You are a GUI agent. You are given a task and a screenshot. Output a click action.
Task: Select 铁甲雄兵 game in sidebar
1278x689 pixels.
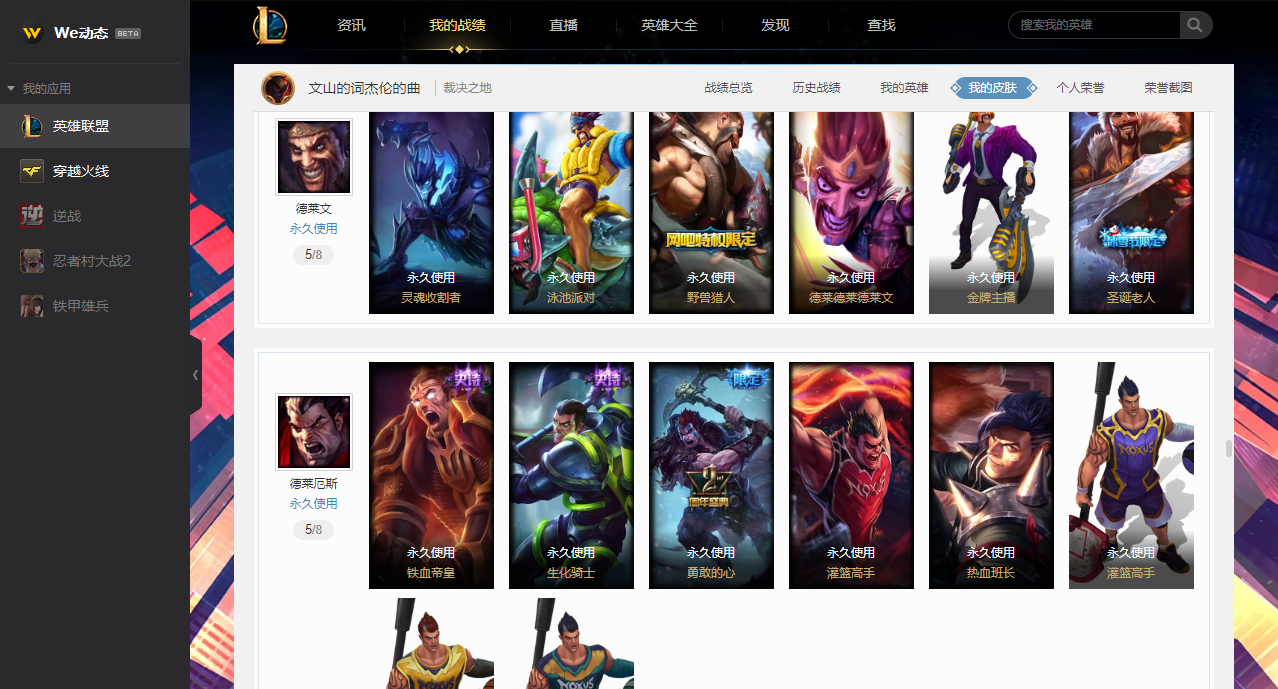point(95,306)
